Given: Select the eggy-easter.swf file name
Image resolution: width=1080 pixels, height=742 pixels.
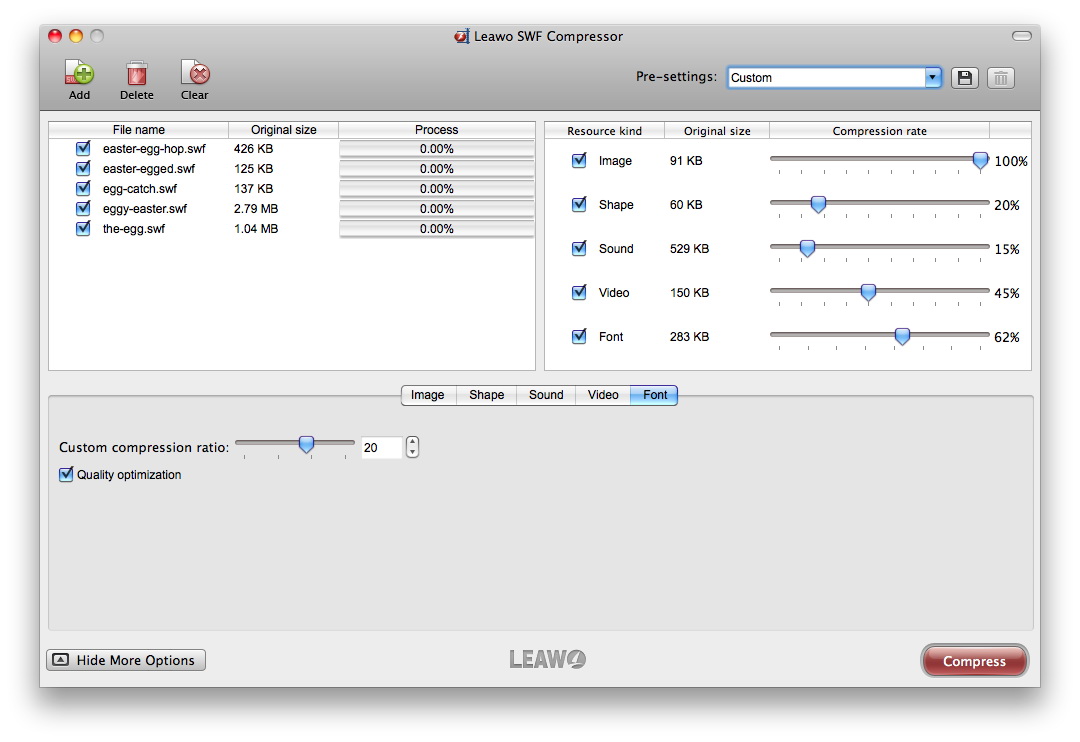Looking at the screenshot, I should [145, 209].
